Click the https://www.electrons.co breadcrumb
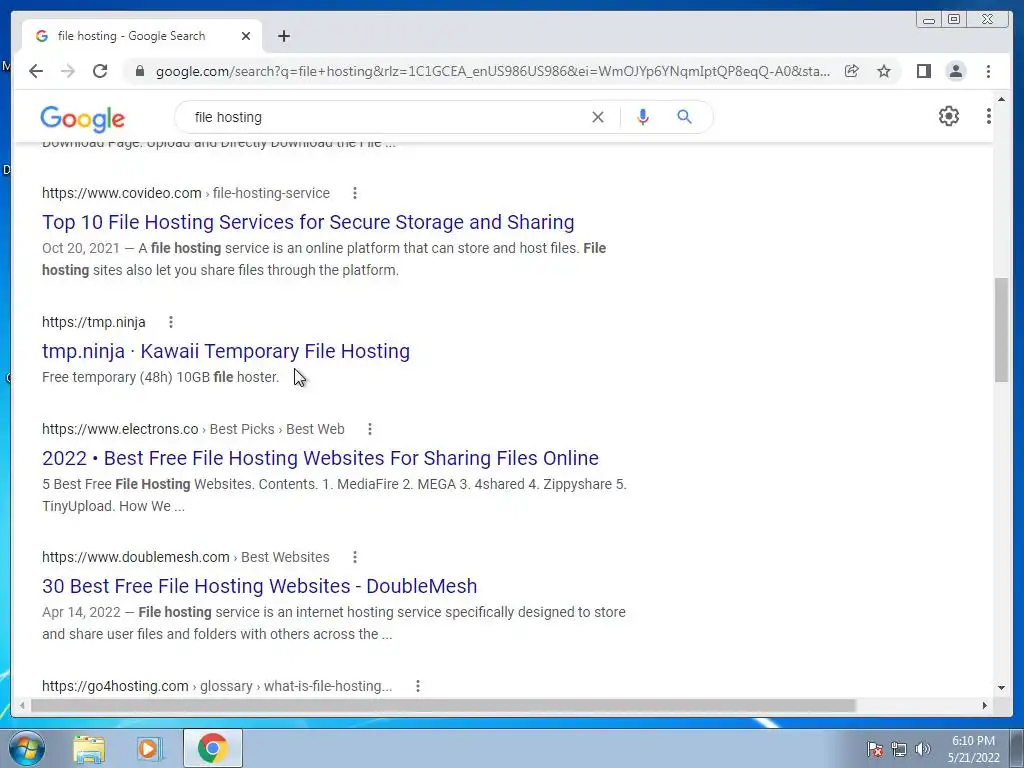1024x768 pixels. pos(193,429)
